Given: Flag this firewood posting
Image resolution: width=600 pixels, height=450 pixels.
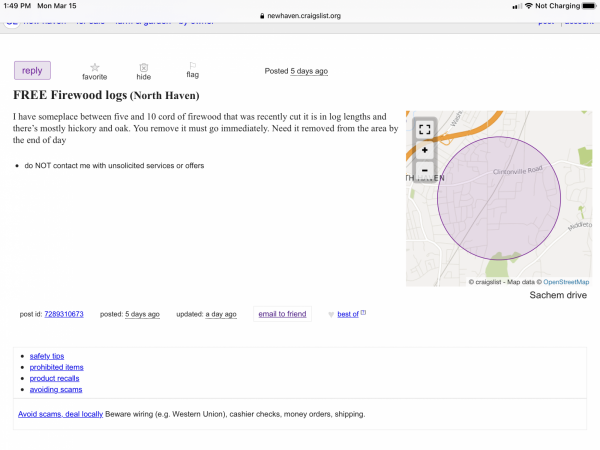Looking at the screenshot, I should click(x=192, y=66).
